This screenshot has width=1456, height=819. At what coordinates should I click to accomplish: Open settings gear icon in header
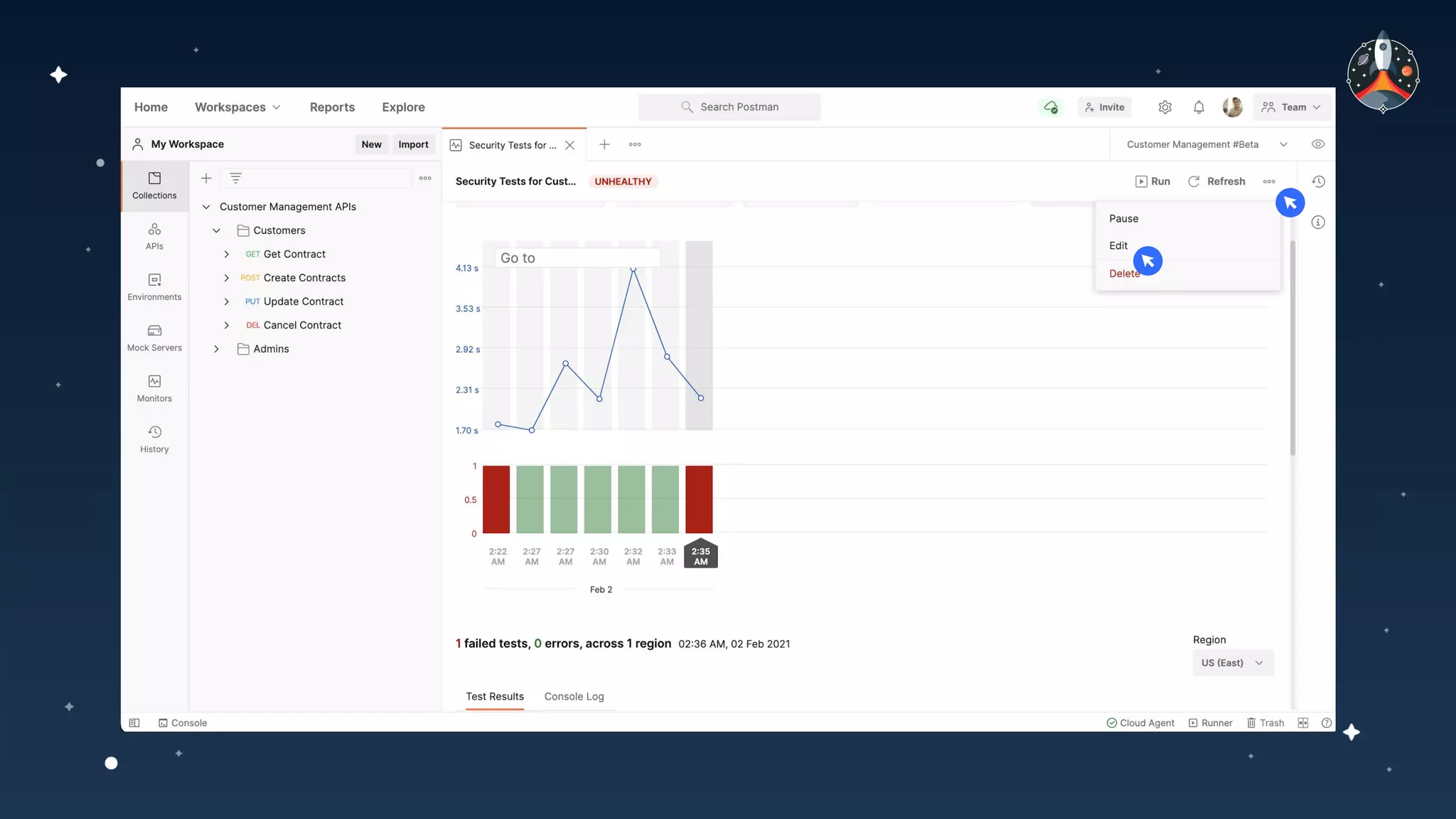tap(1165, 107)
